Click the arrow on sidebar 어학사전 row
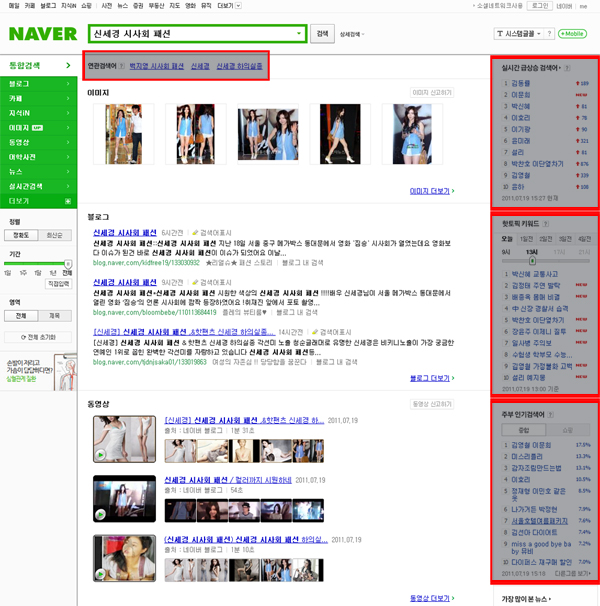The image size is (600, 606). 68,157
